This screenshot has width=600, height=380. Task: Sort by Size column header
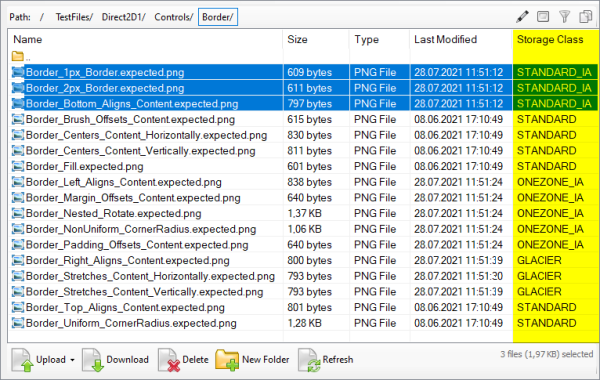[x=297, y=39]
